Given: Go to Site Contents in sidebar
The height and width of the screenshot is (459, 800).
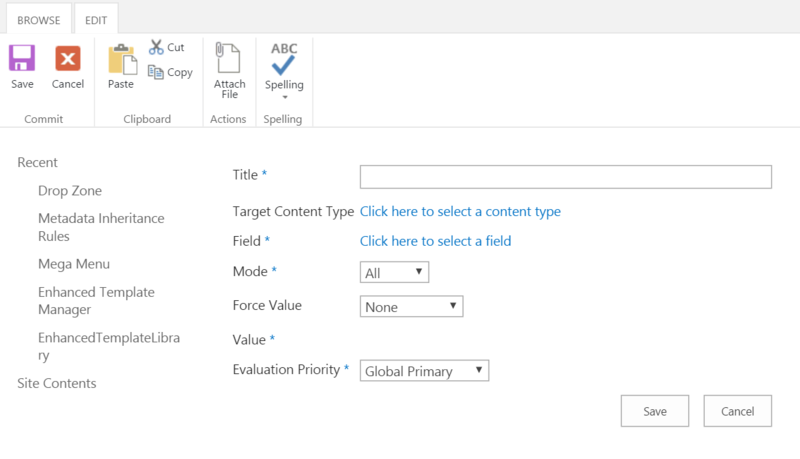Looking at the screenshot, I should pos(57,383).
